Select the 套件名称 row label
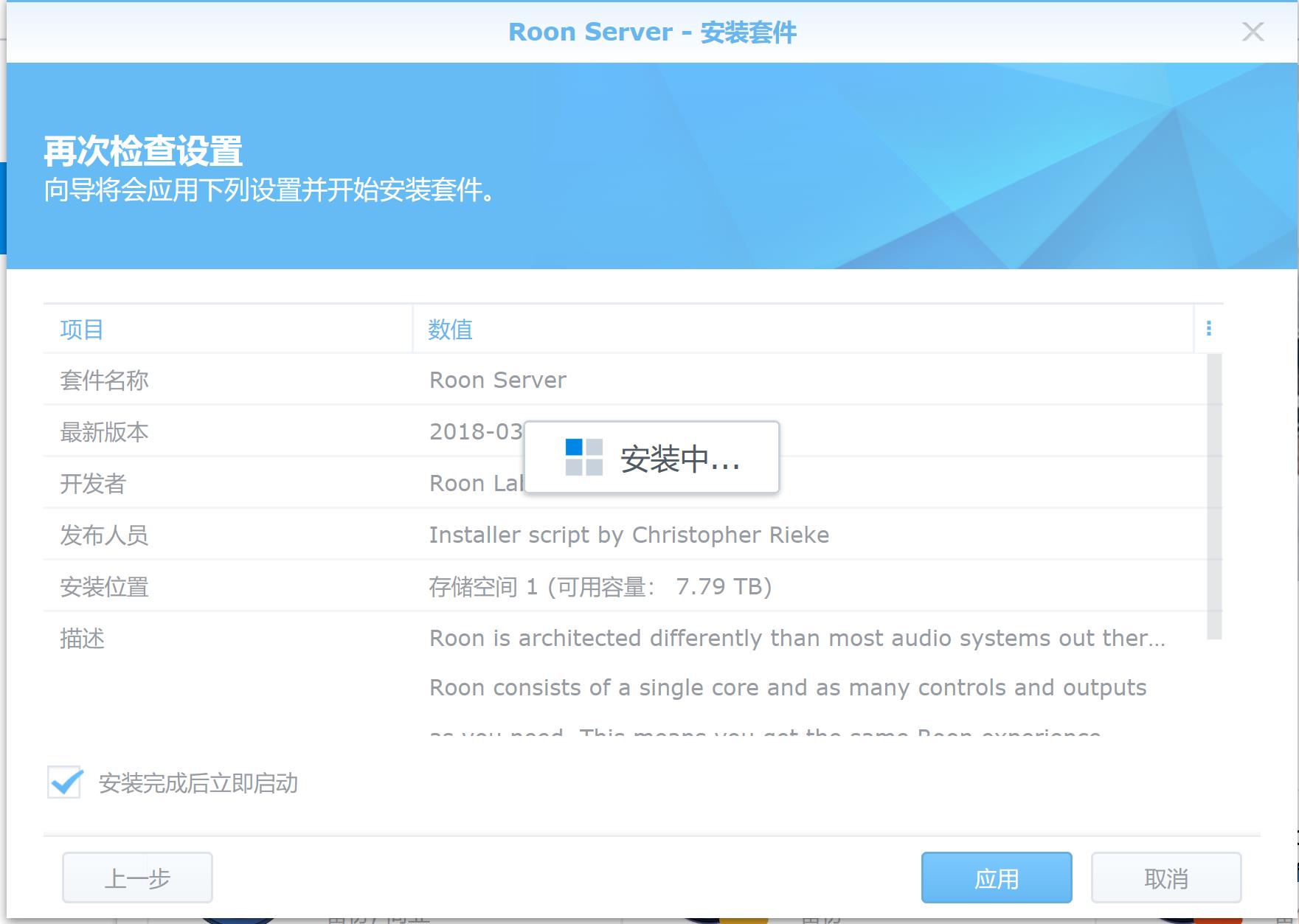The width and height of the screenshot is (1299, 924). pos(104,380)
